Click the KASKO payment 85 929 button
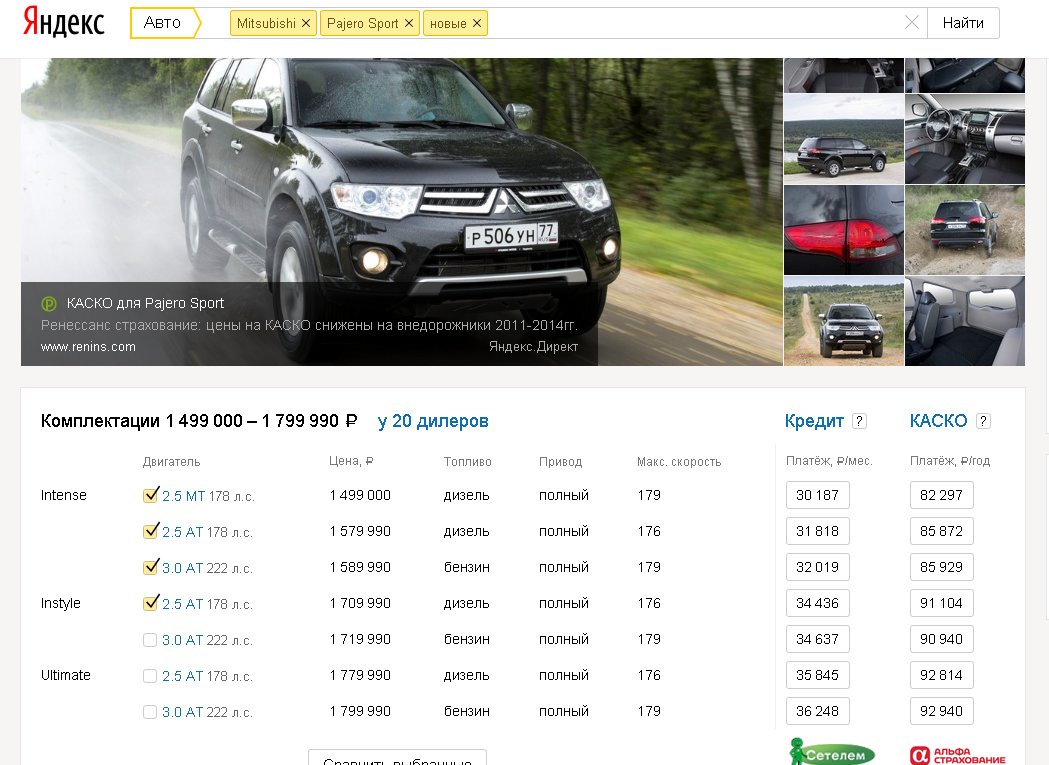This screenshot has width=1049, height=765. point(941,568)
